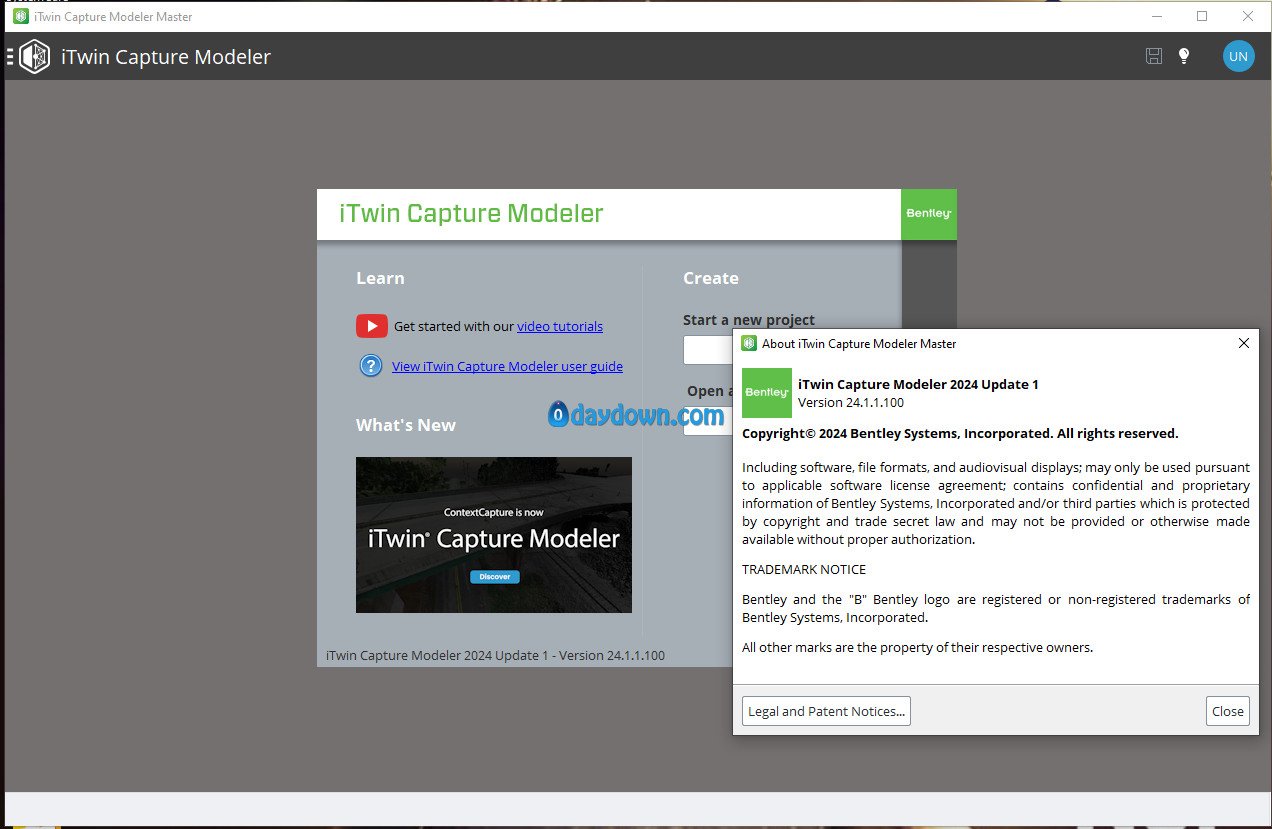Click the save disk icon in header

tap(1154, 56)
